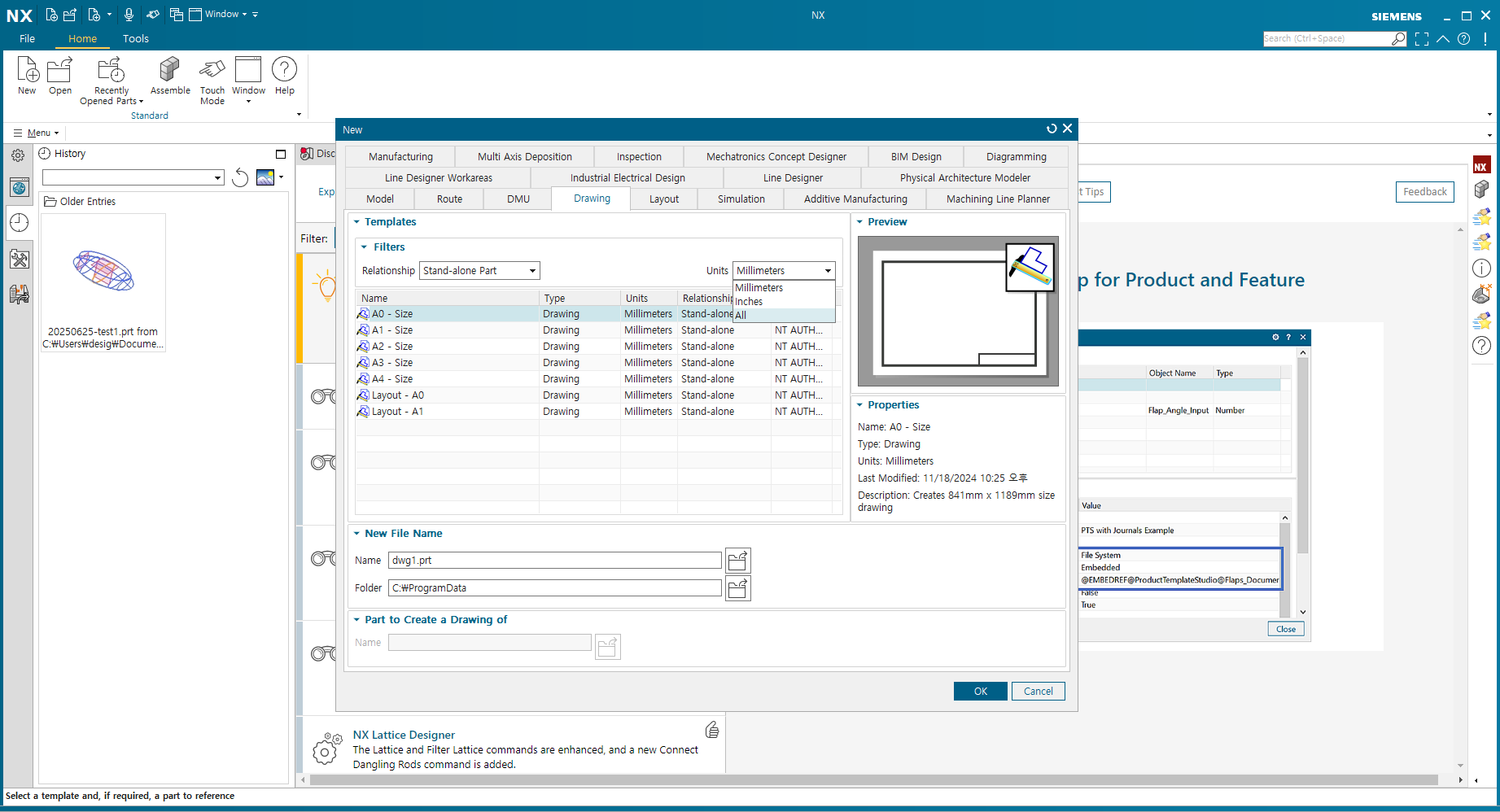Open a part with the Open icon
The image size is (1500, 812).
pyautogui.click(x=59, y=76)
